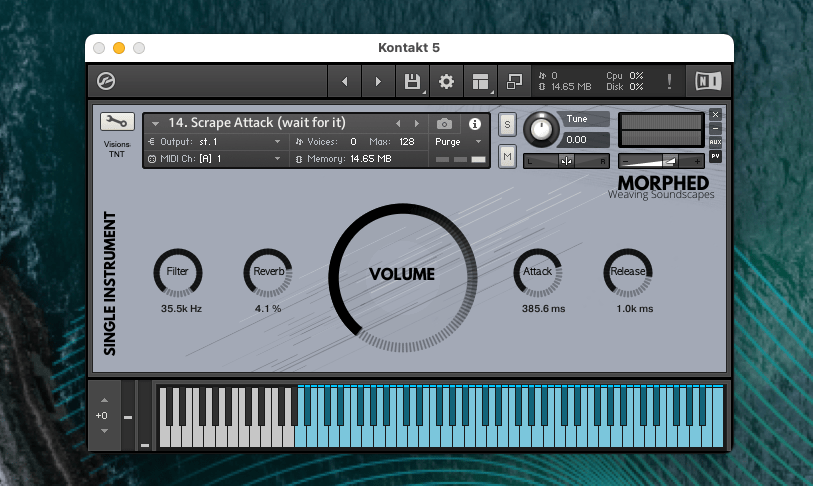Click the Visions TNT library label
The height and width of the screenshot is (486, 813).
117,149
